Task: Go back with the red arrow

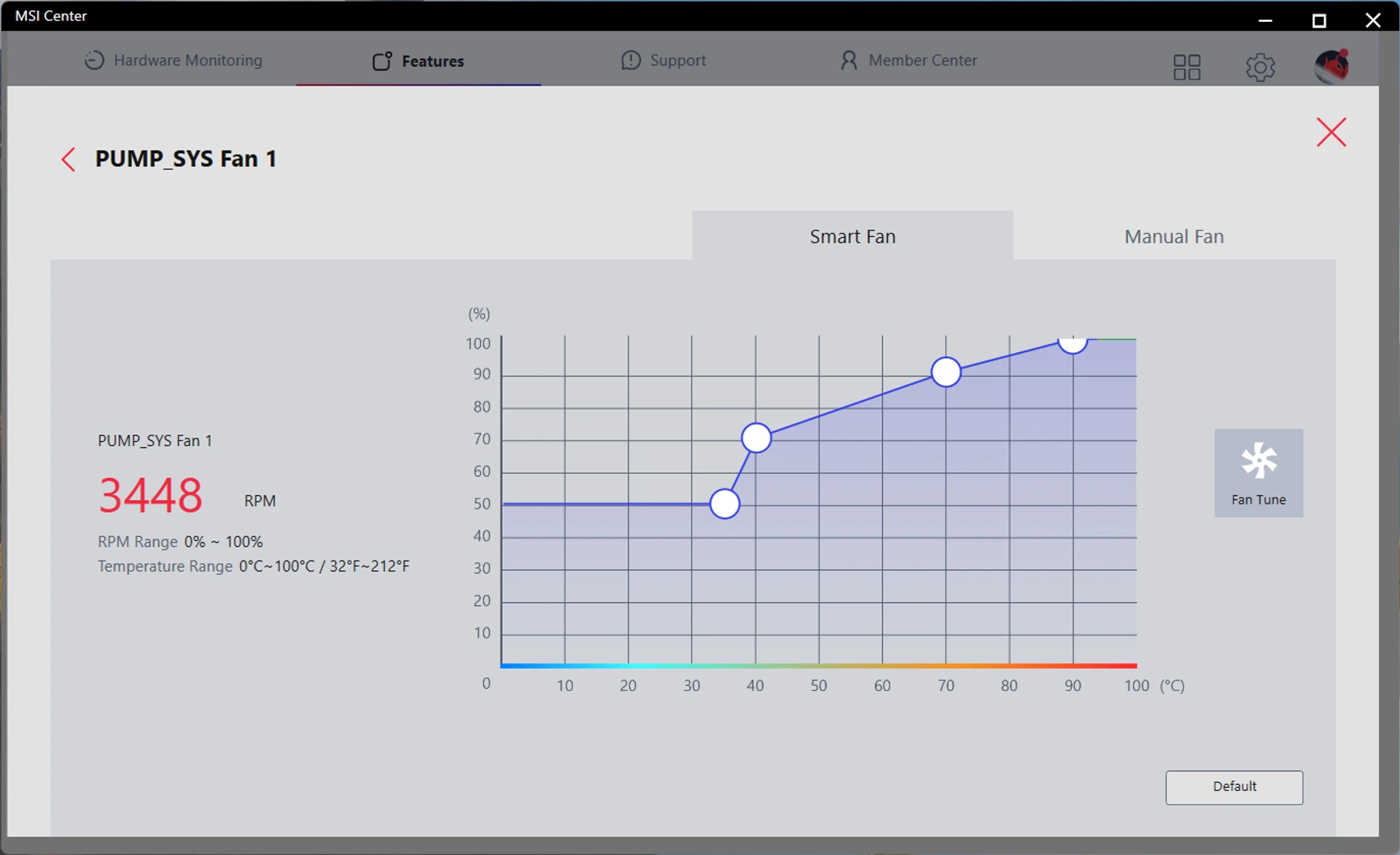Action: click(x=69, y=159)
